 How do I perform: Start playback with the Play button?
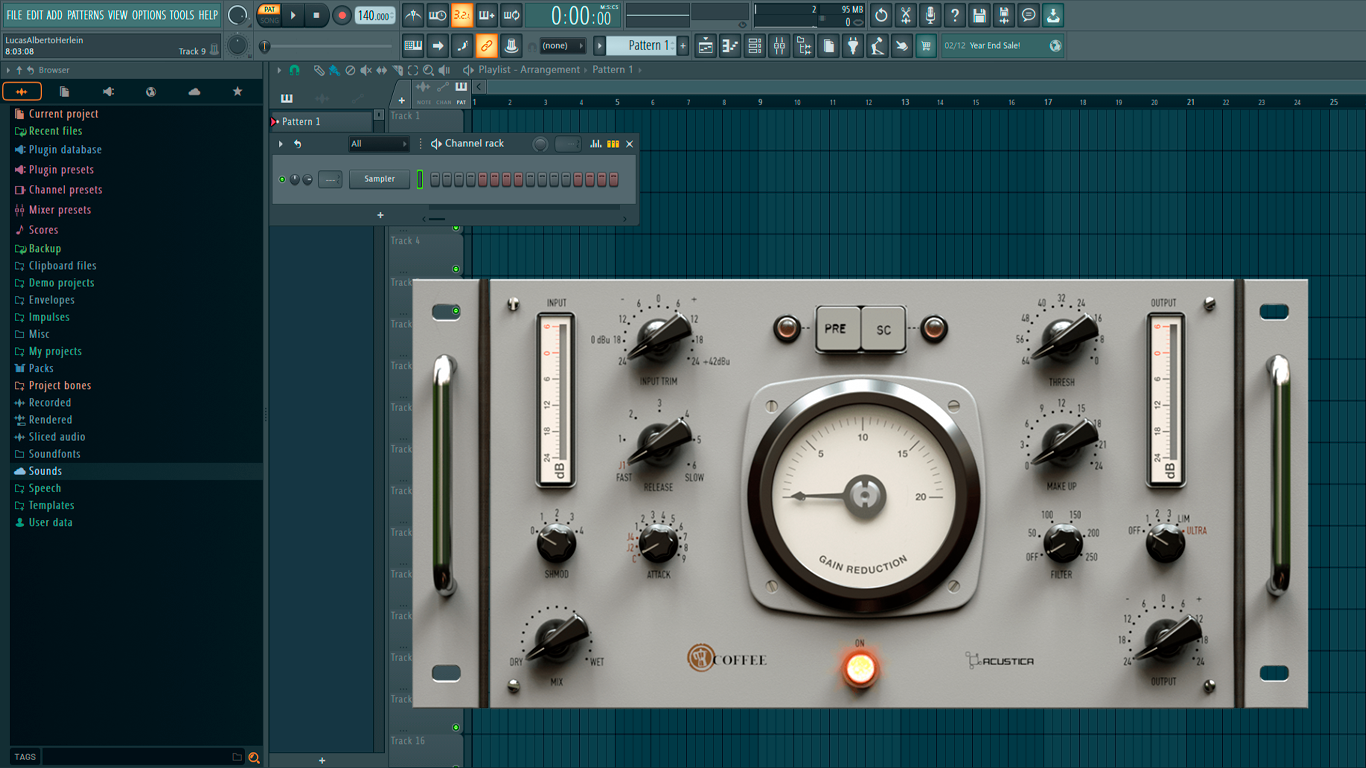293,15
